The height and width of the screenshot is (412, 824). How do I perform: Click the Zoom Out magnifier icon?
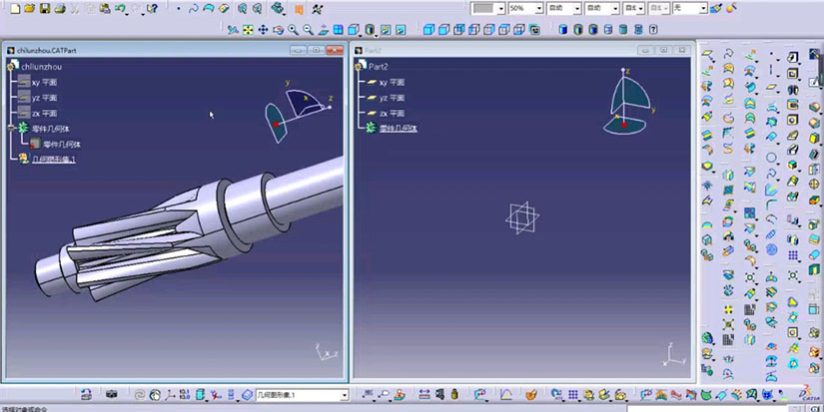pyautogui.click(x=309, y=30)
